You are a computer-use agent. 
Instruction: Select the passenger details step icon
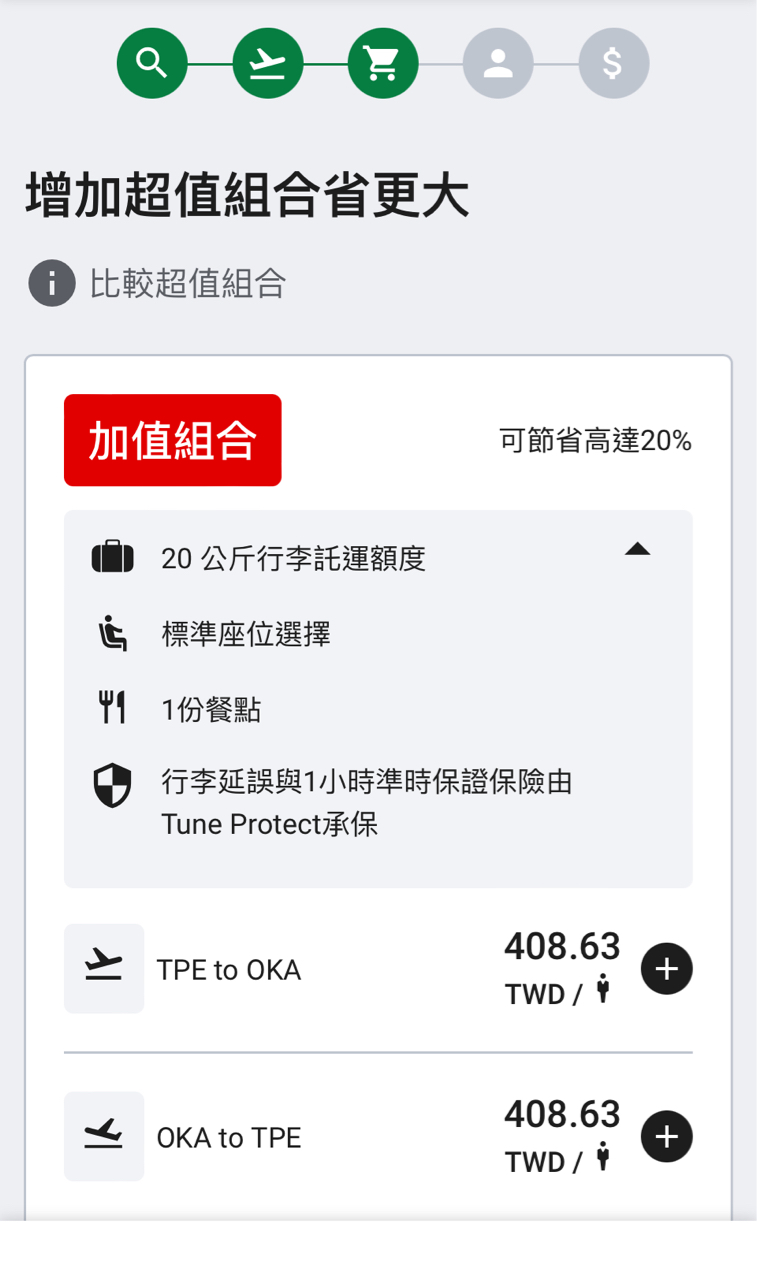coord(498,63)
